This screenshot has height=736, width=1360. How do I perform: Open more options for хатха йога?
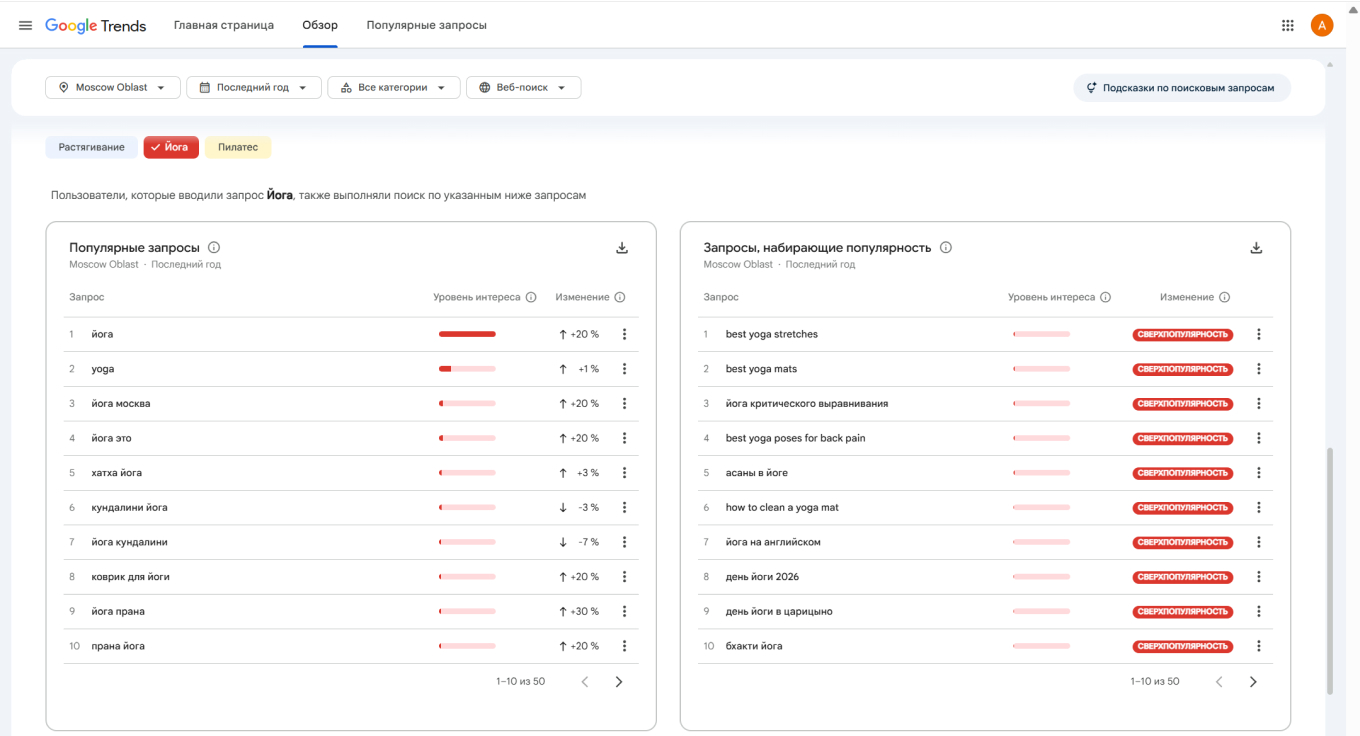tap(624, 473)
